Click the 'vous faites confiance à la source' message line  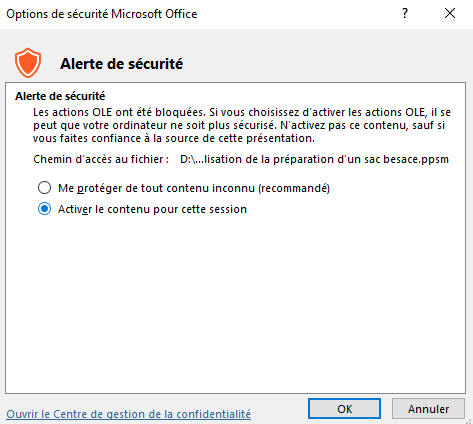pos(174,138)
